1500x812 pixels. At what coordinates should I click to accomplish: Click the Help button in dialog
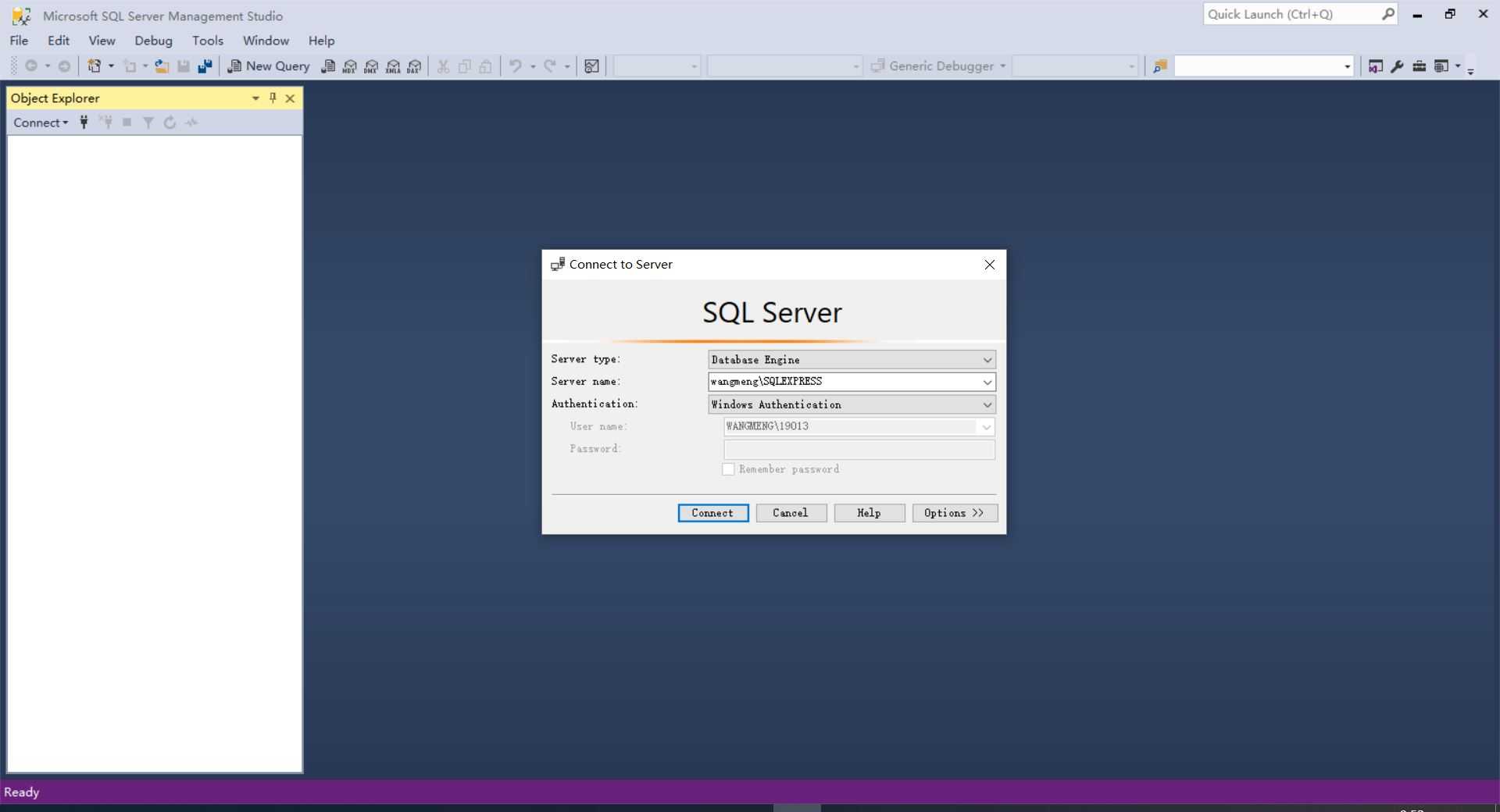[x=870, y=513]
